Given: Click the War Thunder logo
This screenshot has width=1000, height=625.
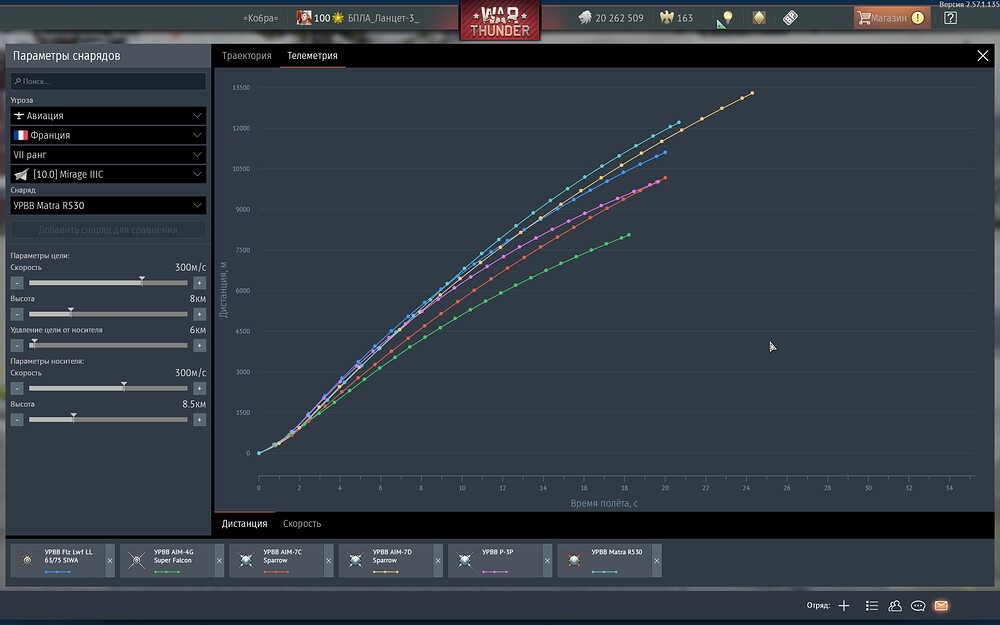Looking at the screenshot, I should (500, 21).
